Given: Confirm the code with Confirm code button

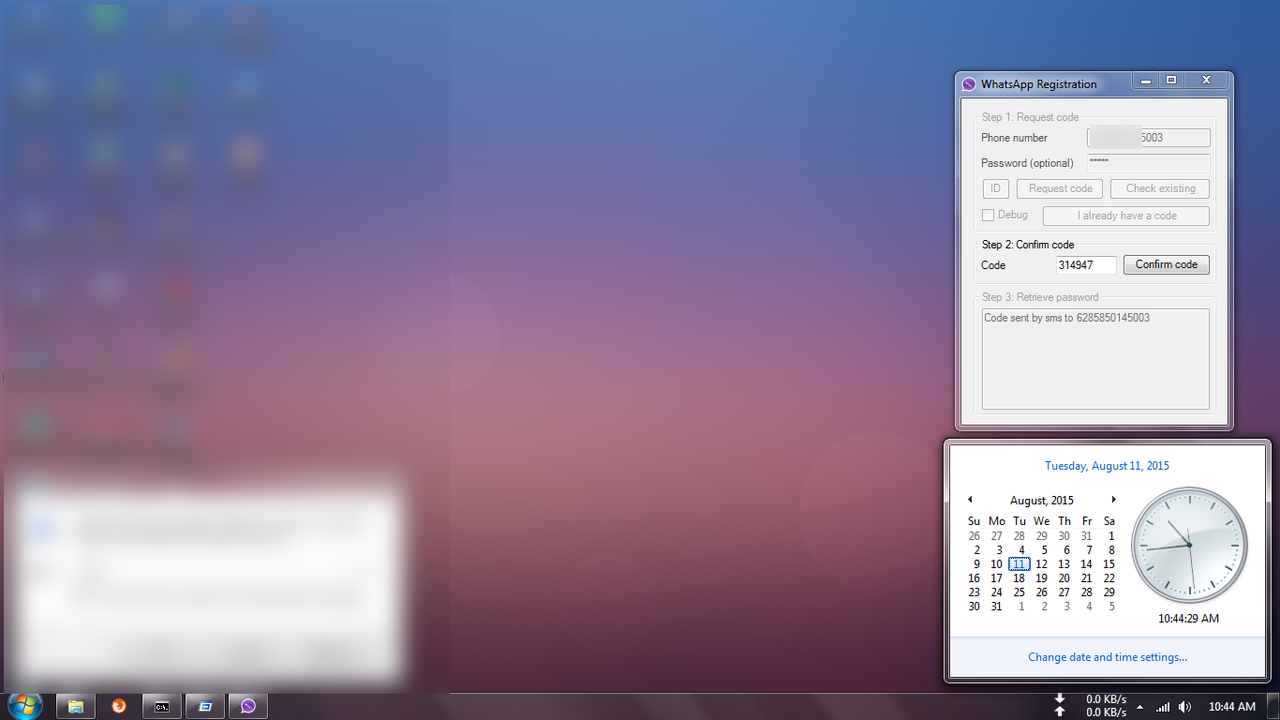Looking at the screenshot, I should (1166, 265).
